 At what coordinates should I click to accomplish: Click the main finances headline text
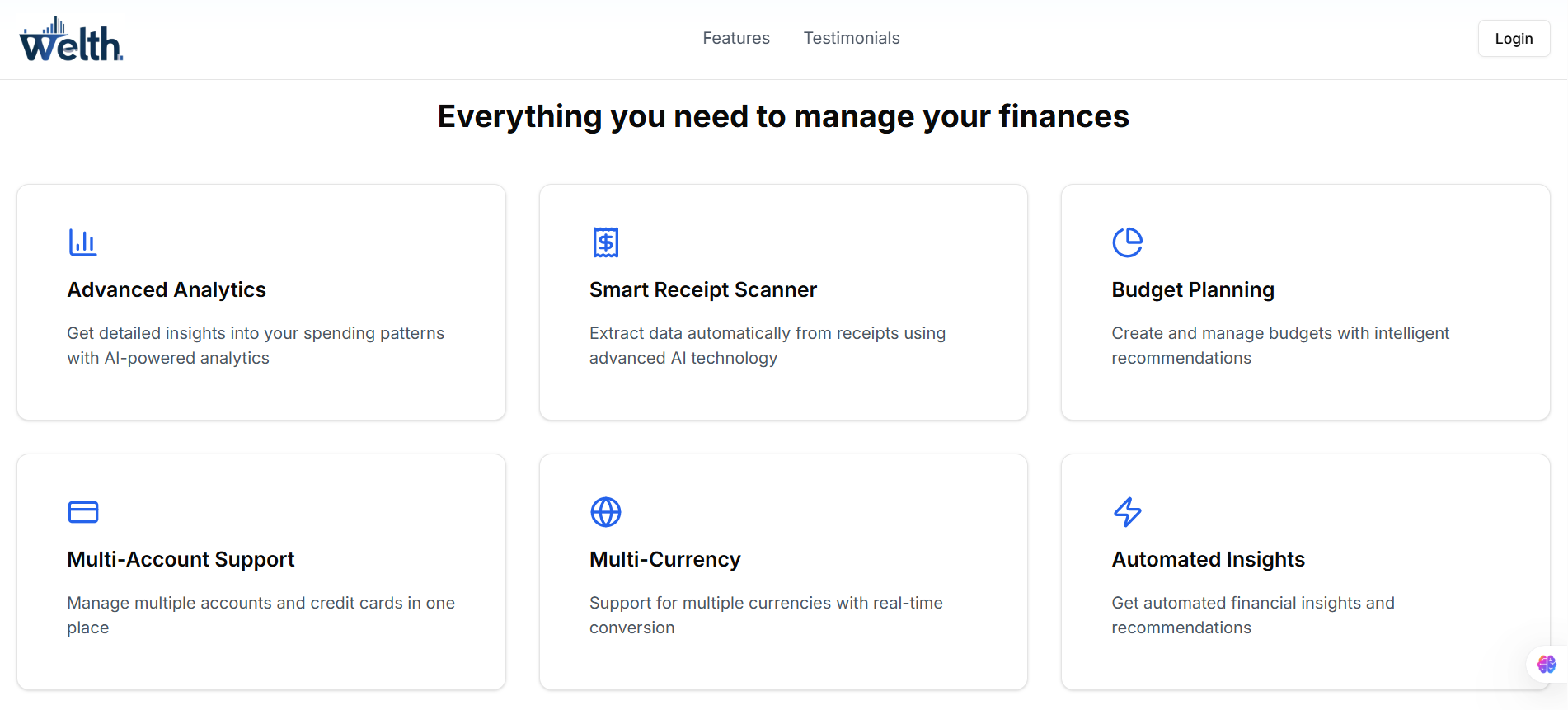782,116
